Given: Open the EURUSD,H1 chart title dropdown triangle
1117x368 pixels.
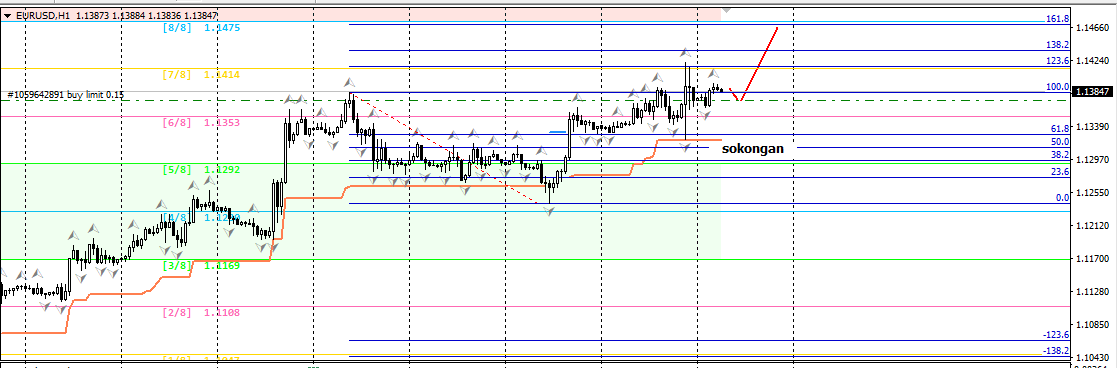Looking at the screenshot, I should (7, 15).
